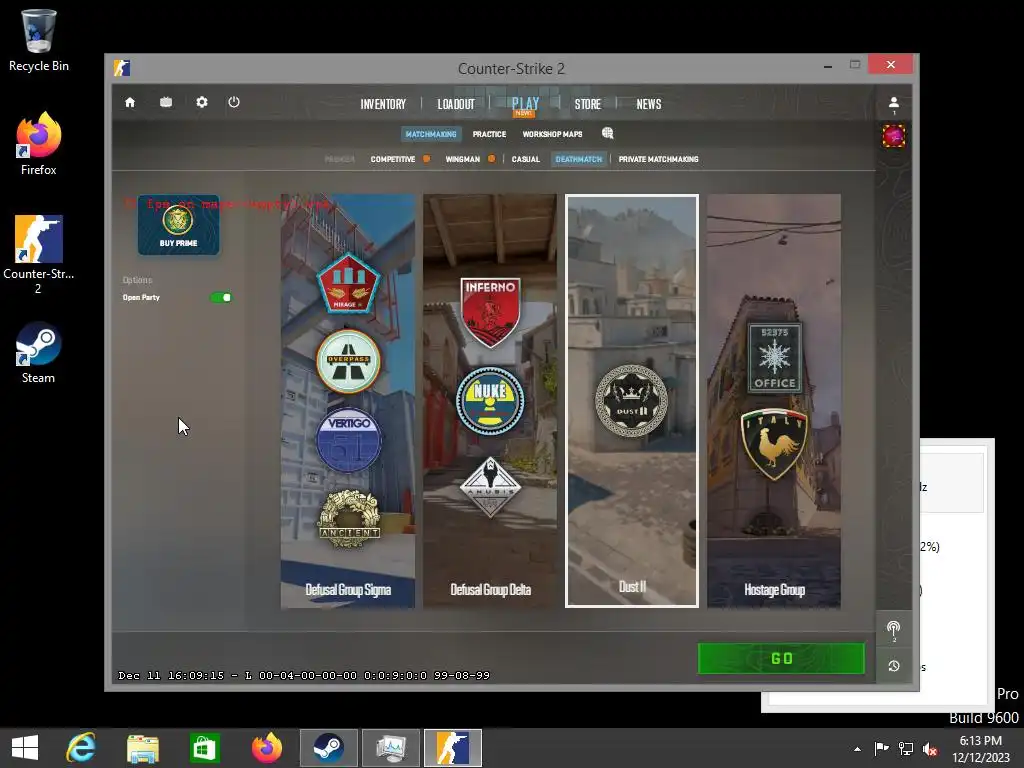
Task: Click the muted volume tray icon
Action: pos(930,749)
